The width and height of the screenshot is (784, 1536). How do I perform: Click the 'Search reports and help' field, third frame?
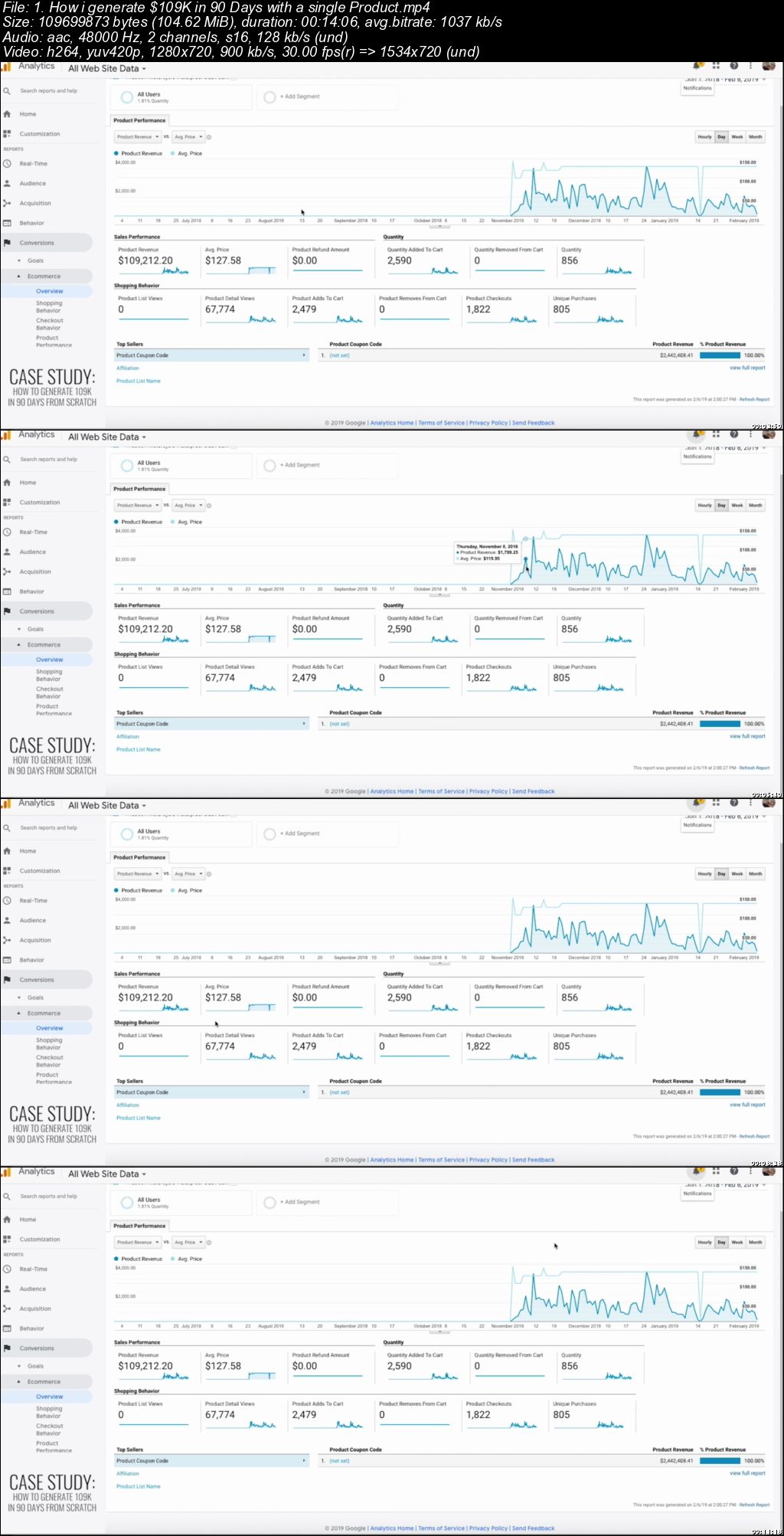point(49,828)
